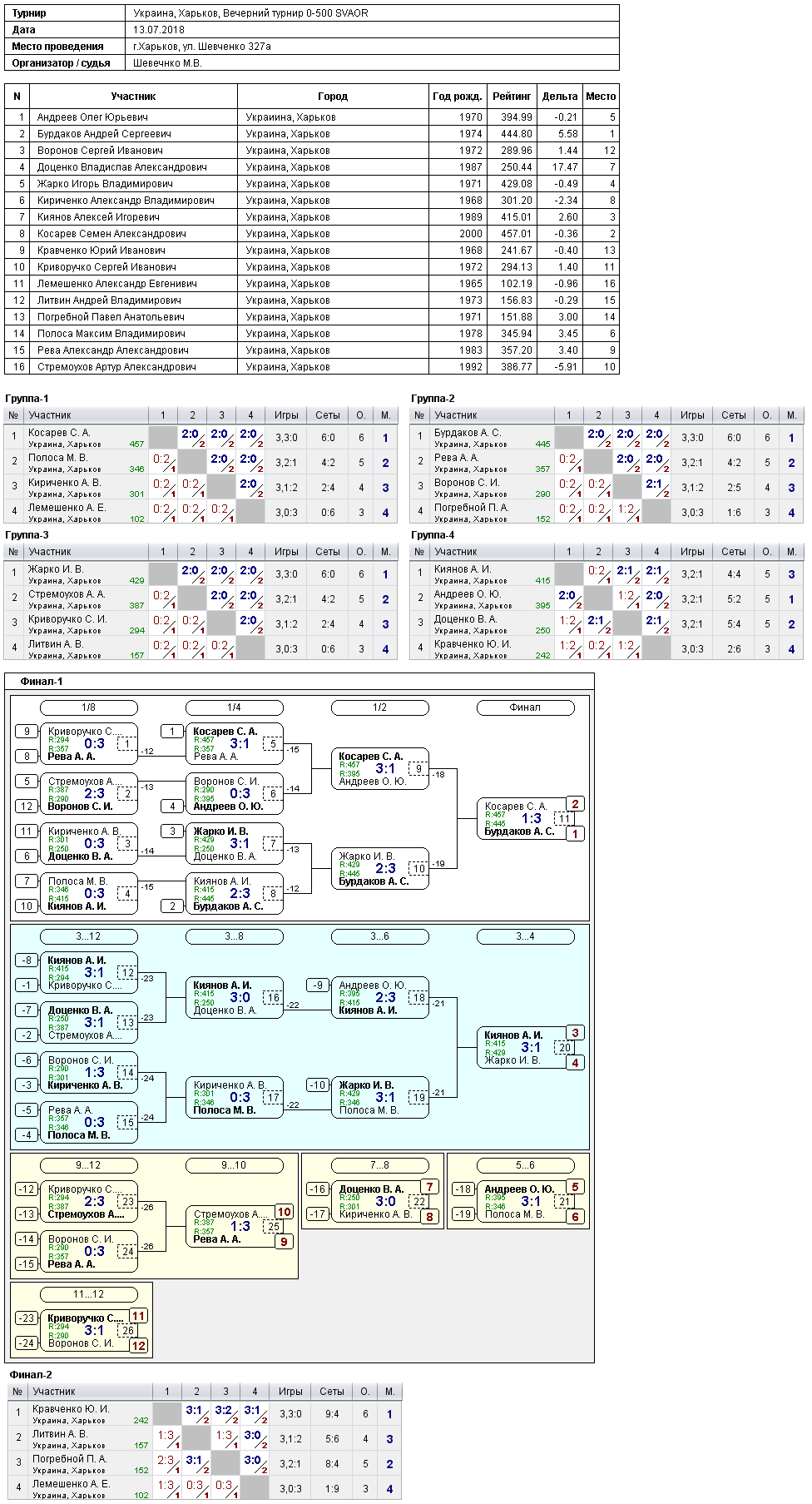This screenshot has width=812, height=1504.
Task: Click the Игры column header in Группа-2
Action: coord(692,415)
